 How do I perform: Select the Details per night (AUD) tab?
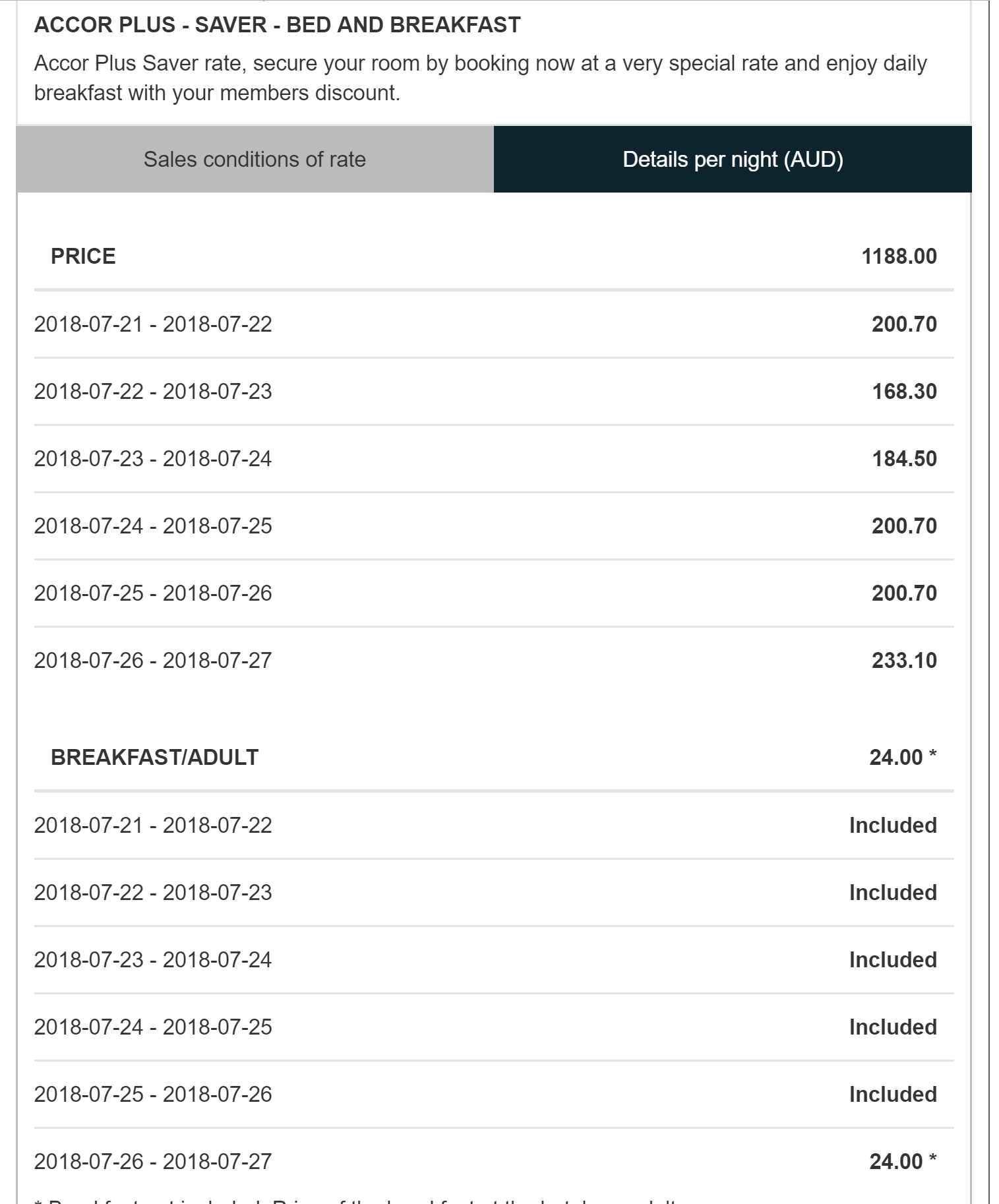[733, 160]
